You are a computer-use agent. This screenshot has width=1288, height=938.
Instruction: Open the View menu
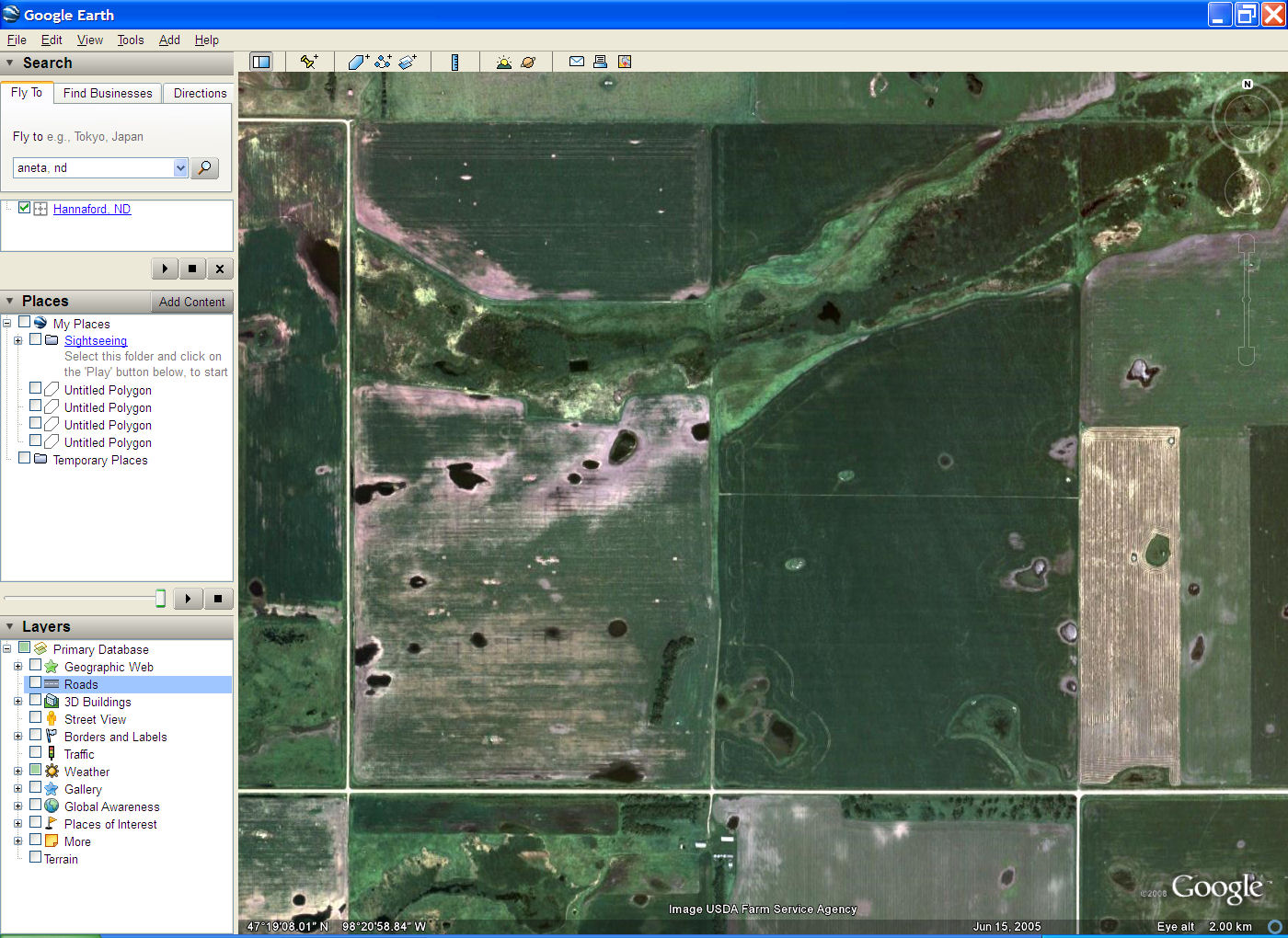tap(90, 40)
